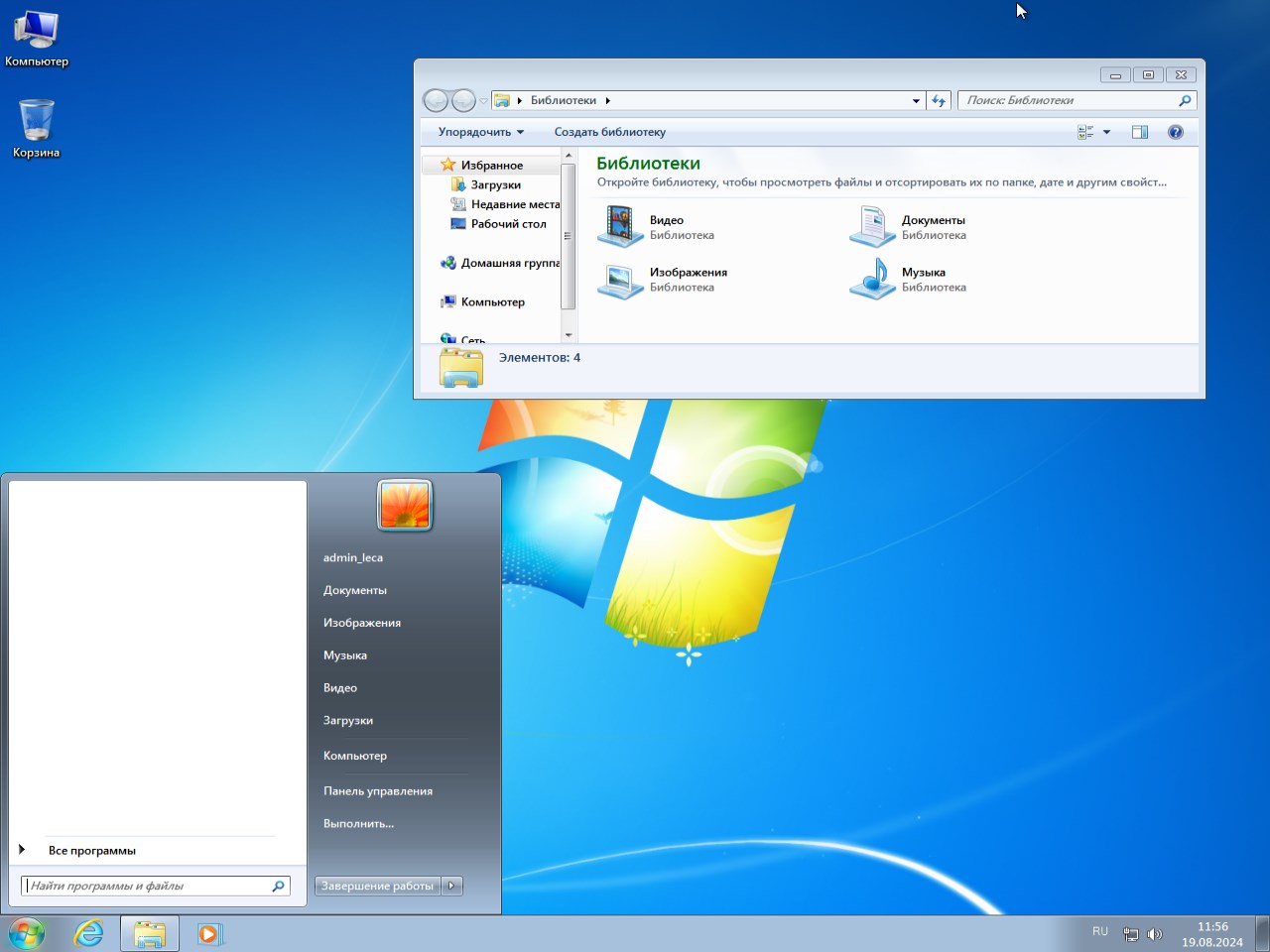Click the navigation pane scroll up arrow
The height and width of the screenshot is (952, 1270).
point(569,156)
